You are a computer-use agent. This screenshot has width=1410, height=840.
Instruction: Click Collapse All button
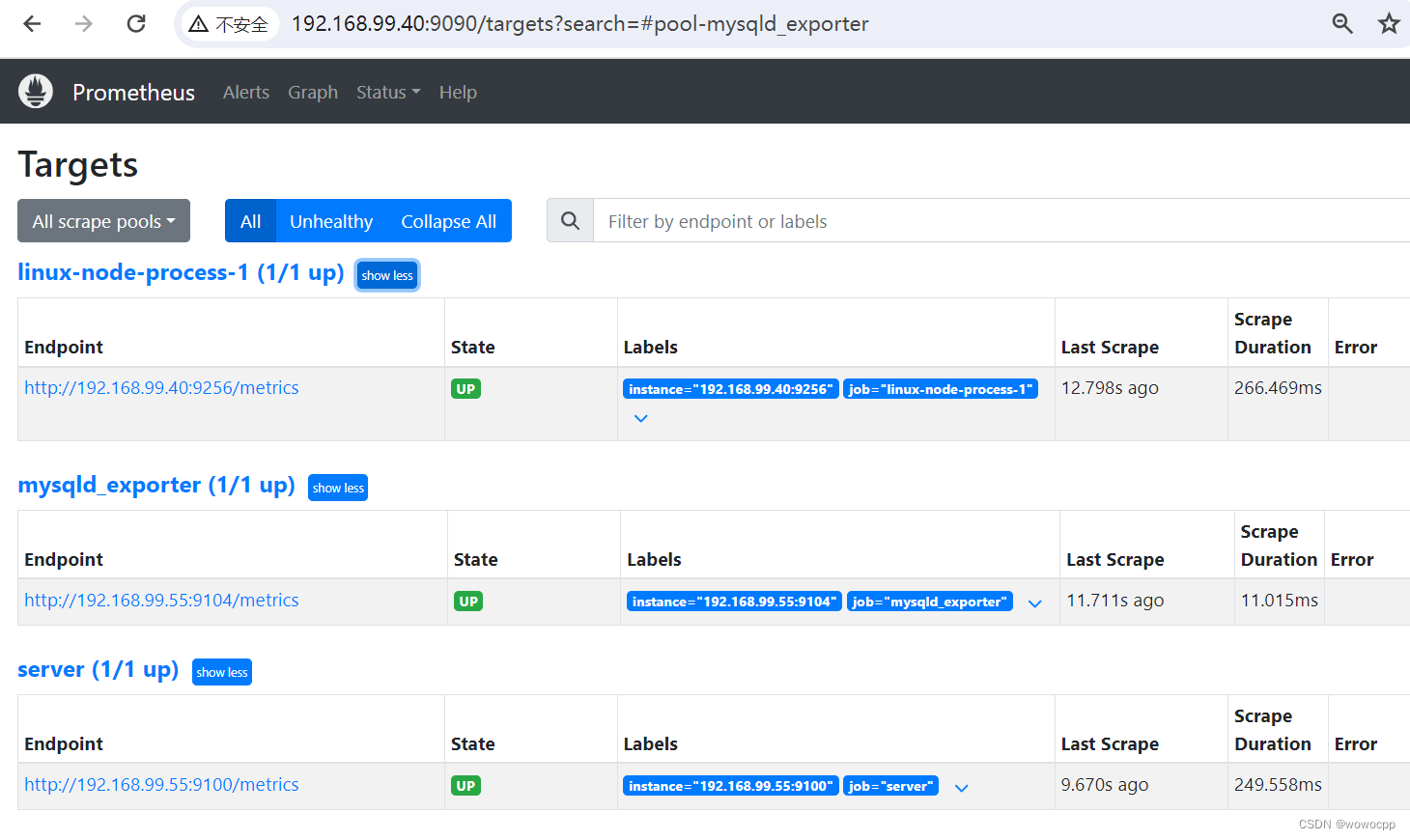pos(449,221)
